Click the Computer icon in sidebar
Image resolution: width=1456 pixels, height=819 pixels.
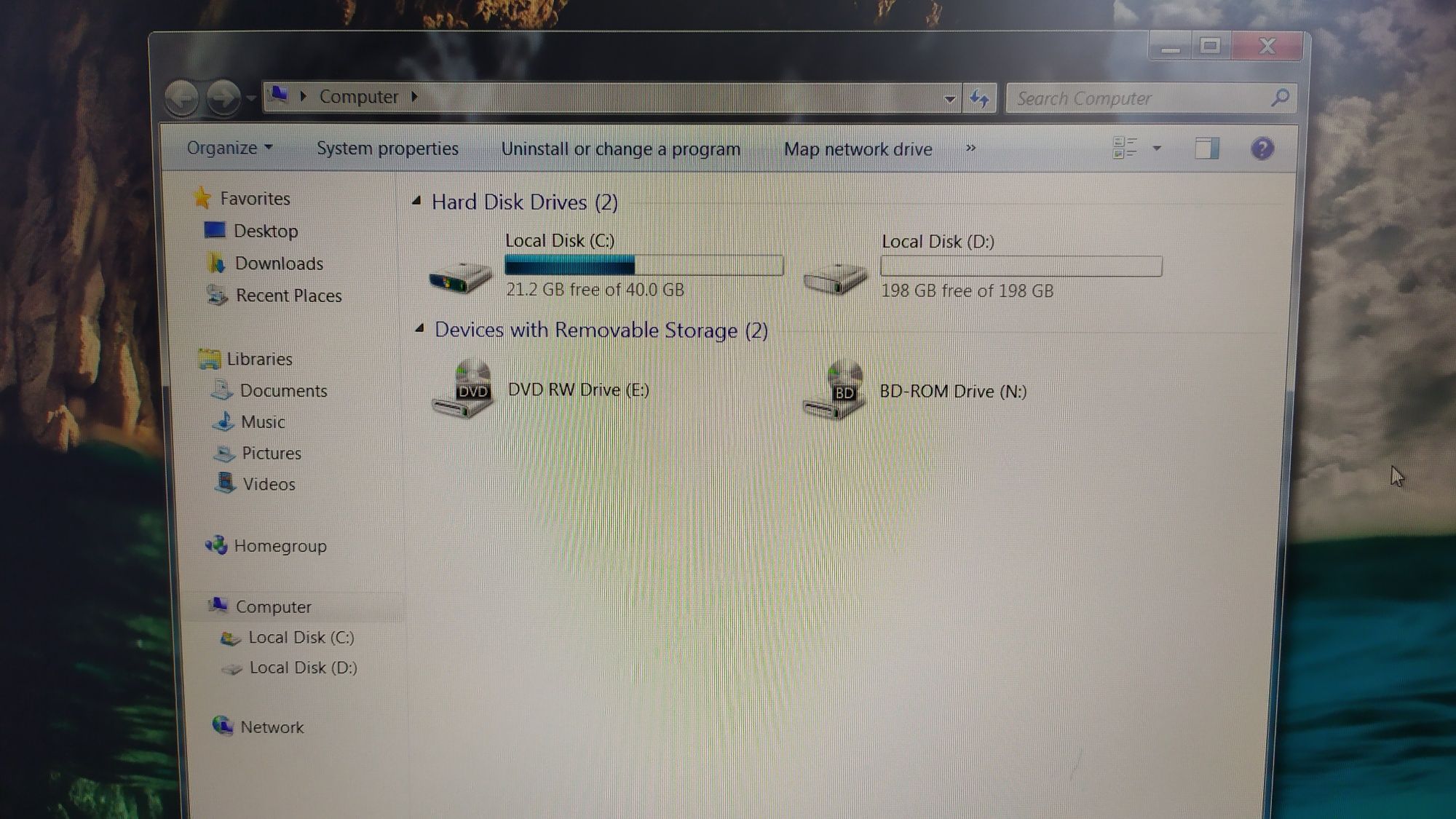273,606
